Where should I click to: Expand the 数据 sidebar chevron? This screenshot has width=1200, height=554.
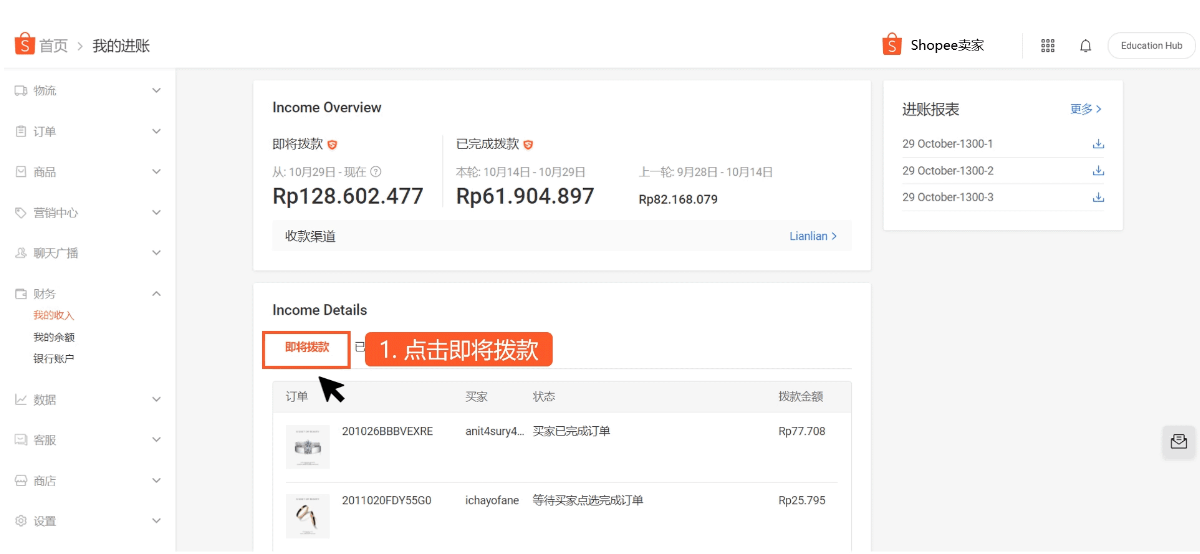tap(156, 400)
